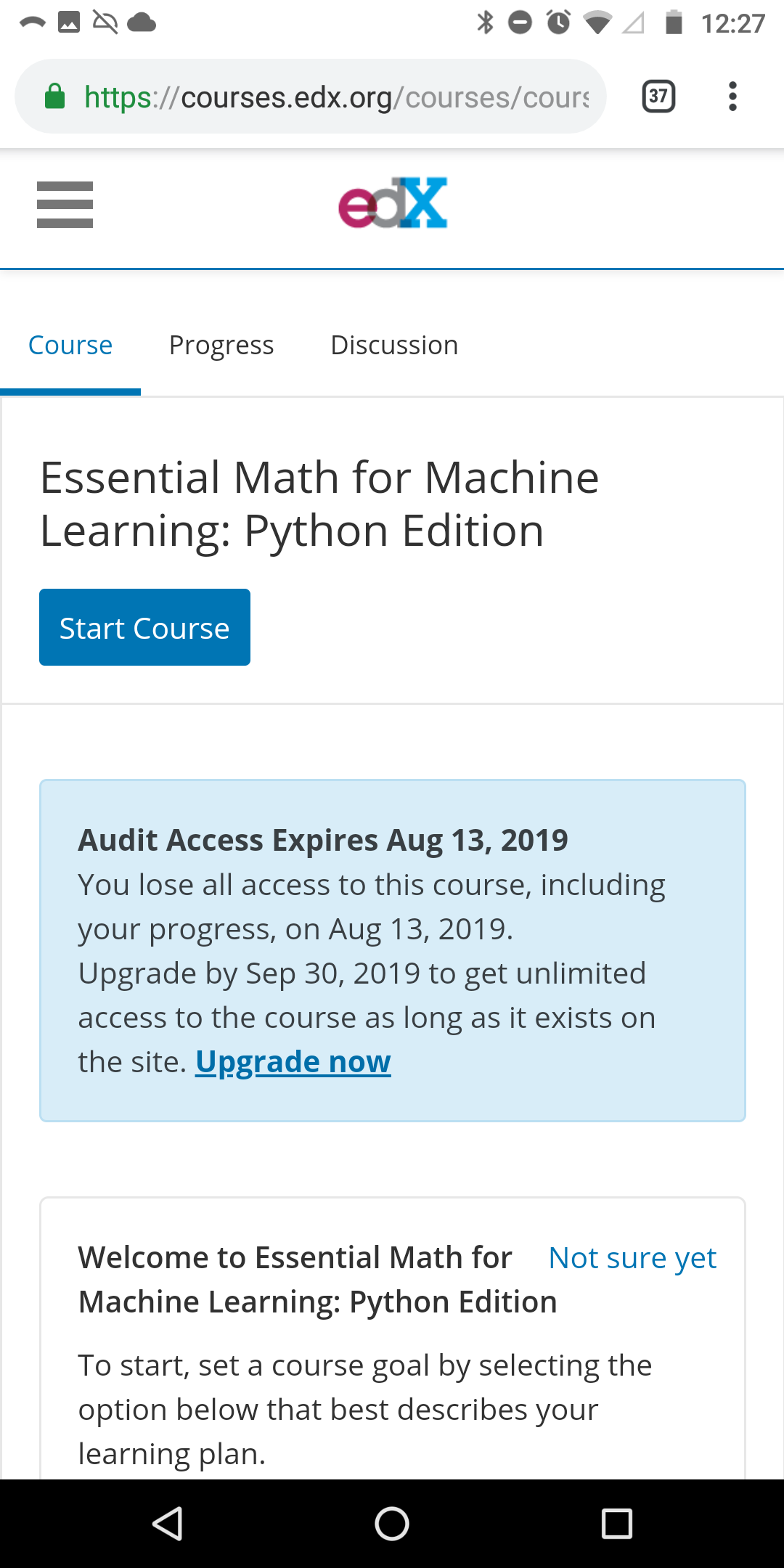
Task: Tap the Android recent apps square button
Action: coord(617,1524)
